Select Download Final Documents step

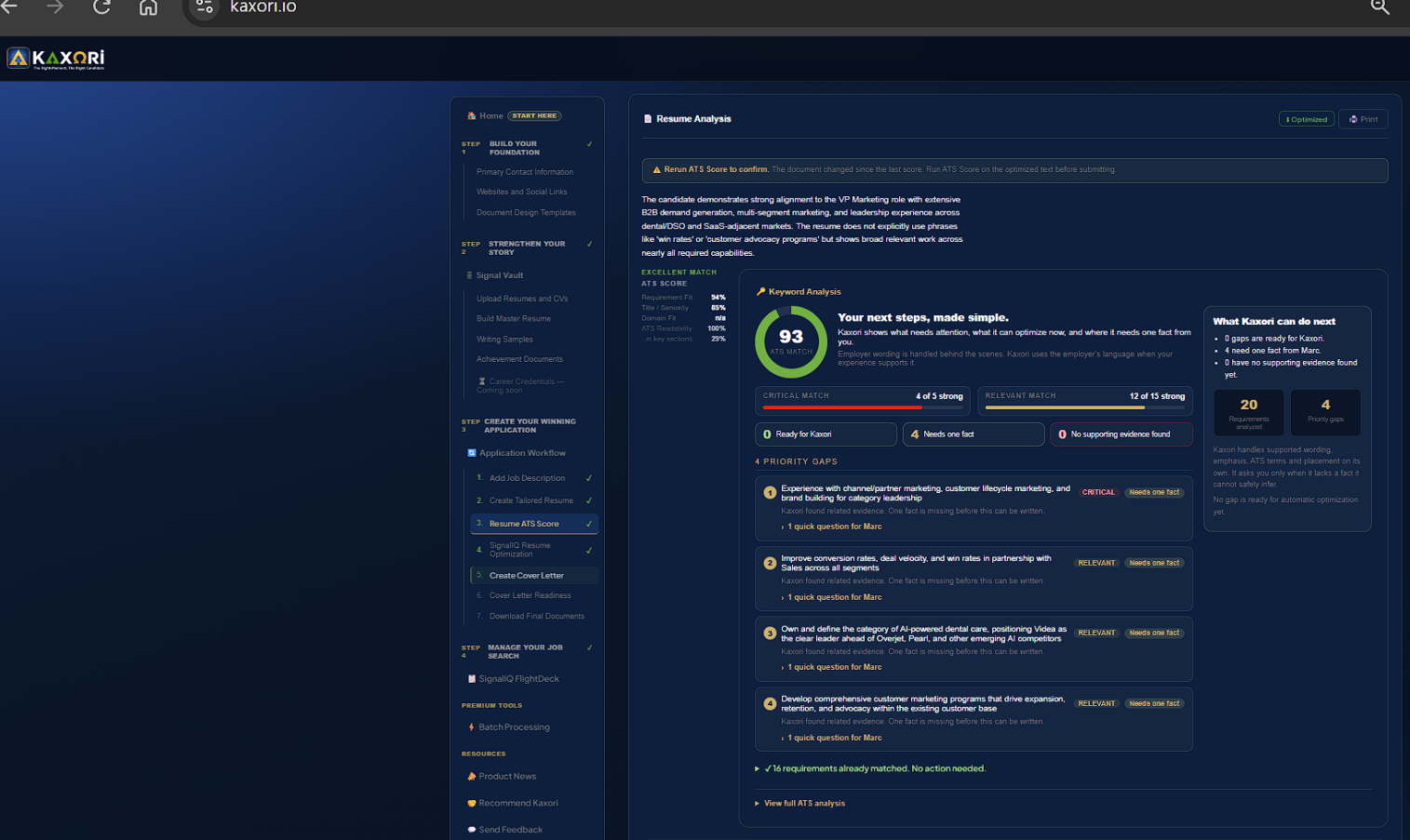[534, 616]
